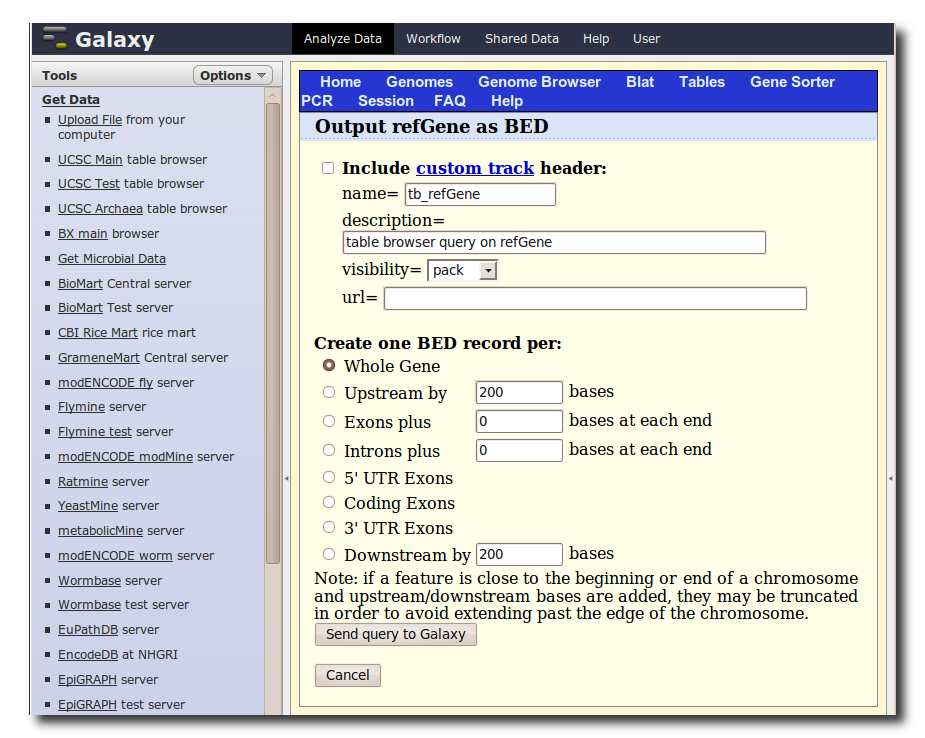Open the GrameneMart Central server
The image size is (925, 738).
click(99, 357)
